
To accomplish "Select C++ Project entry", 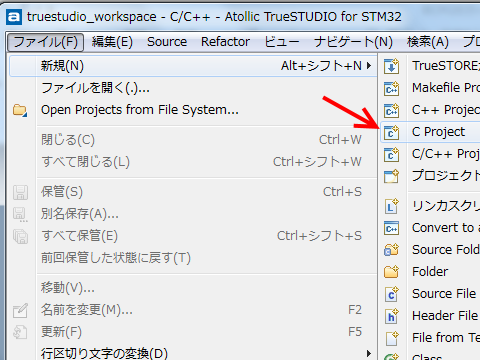I will 430,110.
